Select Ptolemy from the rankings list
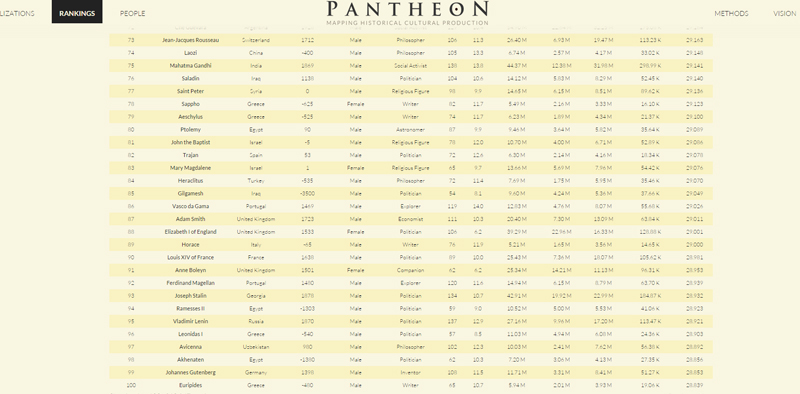This screenshot has height=394, width=800. pyautogui.click(x=190, y=130)
